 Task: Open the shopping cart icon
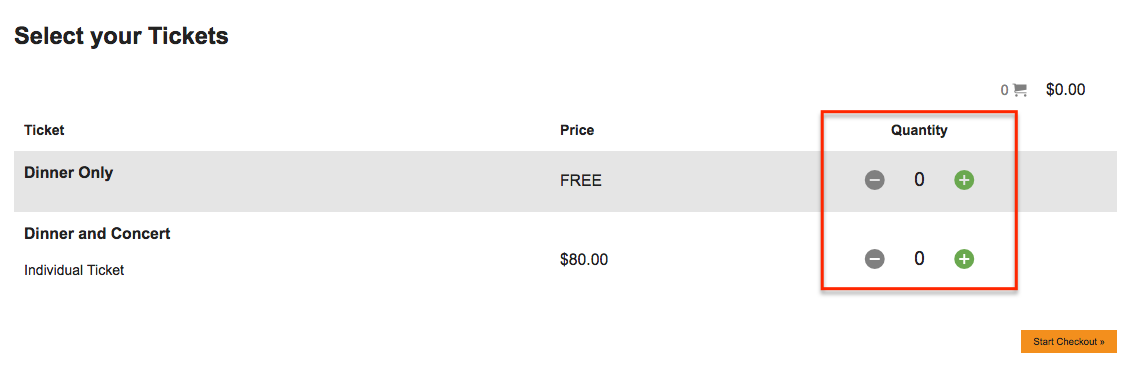click(x=1020, y=90)
